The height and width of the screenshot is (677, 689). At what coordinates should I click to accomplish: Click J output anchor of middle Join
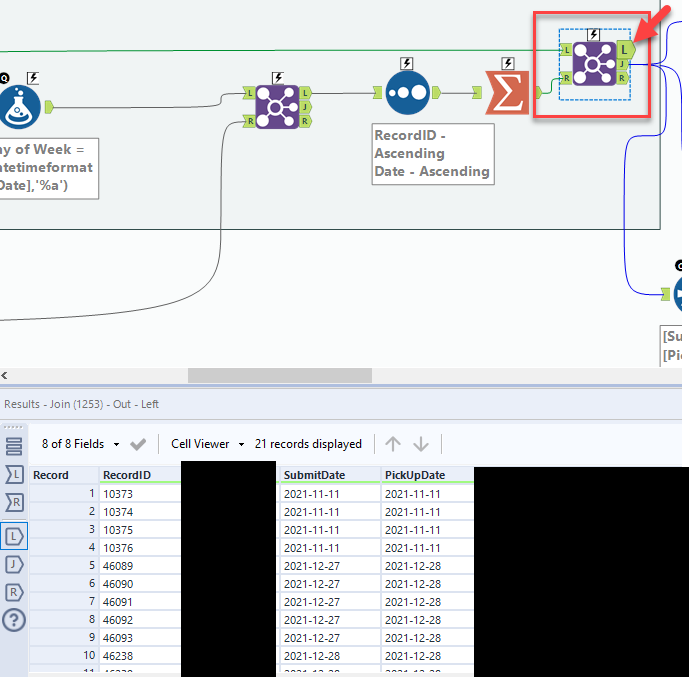point(305,107)
